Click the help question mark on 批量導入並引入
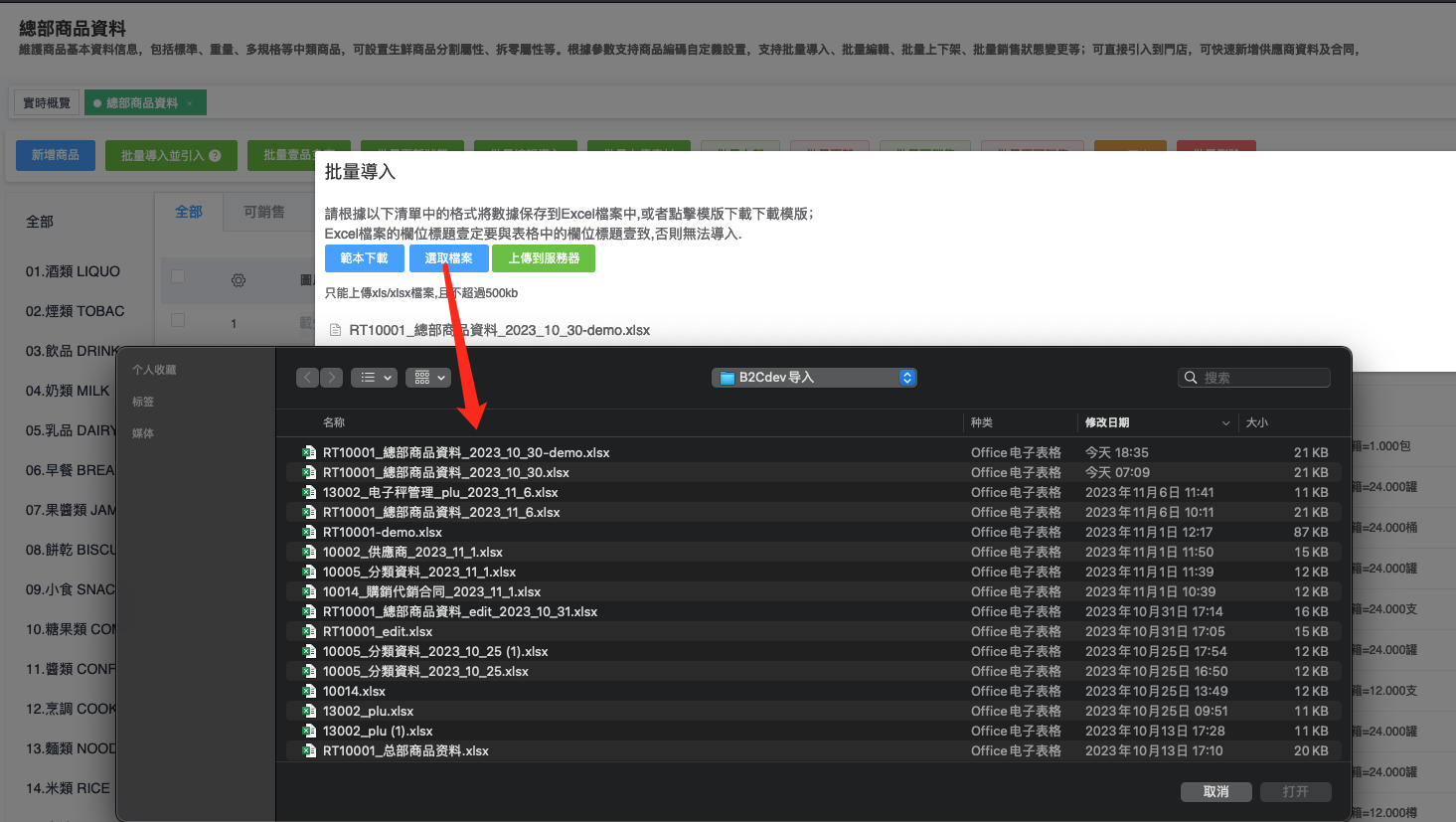Image resolution: width=1456 pixels, height=822 pixels. (x=216, y=156)
